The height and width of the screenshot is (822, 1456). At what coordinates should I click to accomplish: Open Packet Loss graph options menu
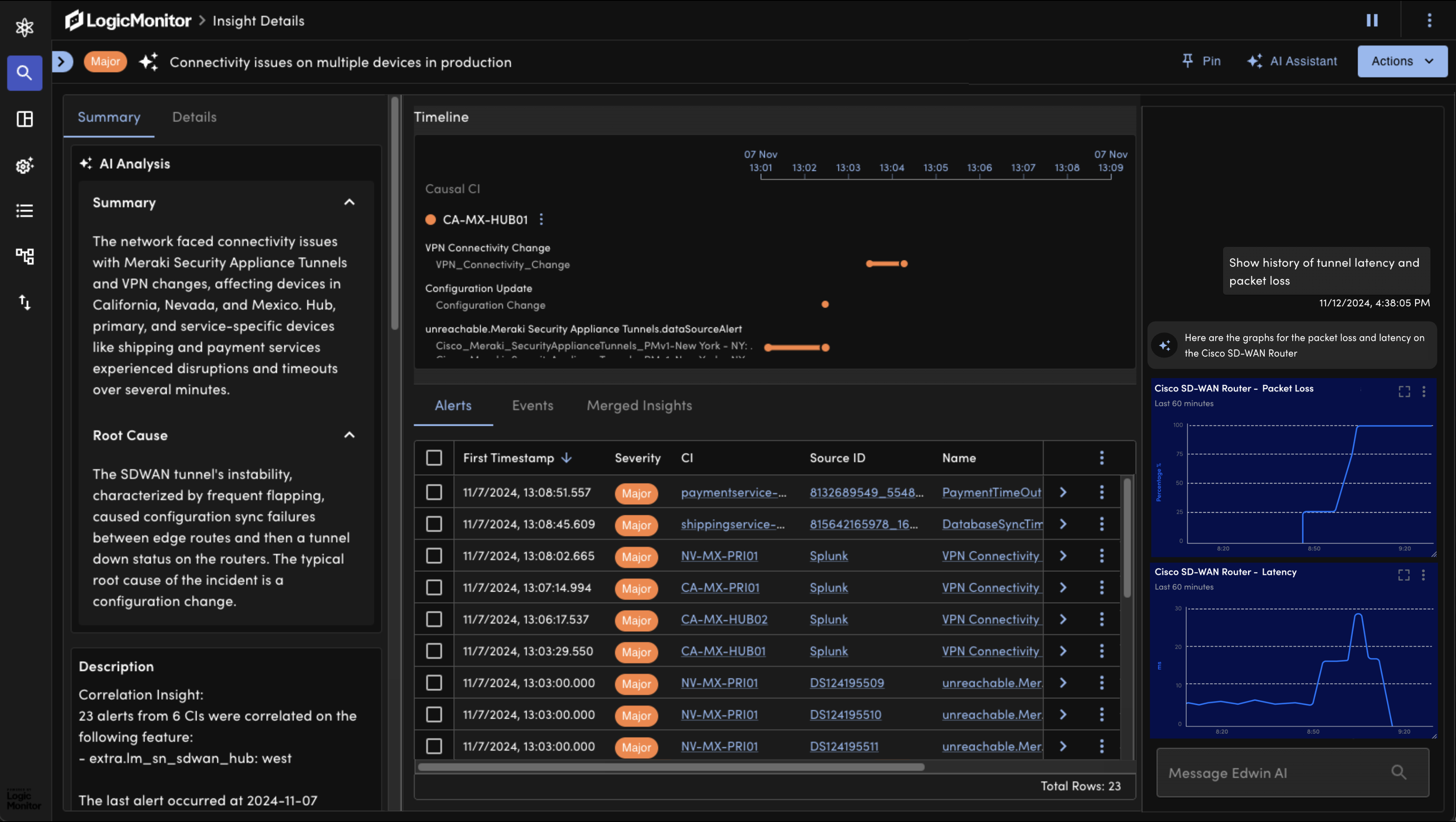1424,392
